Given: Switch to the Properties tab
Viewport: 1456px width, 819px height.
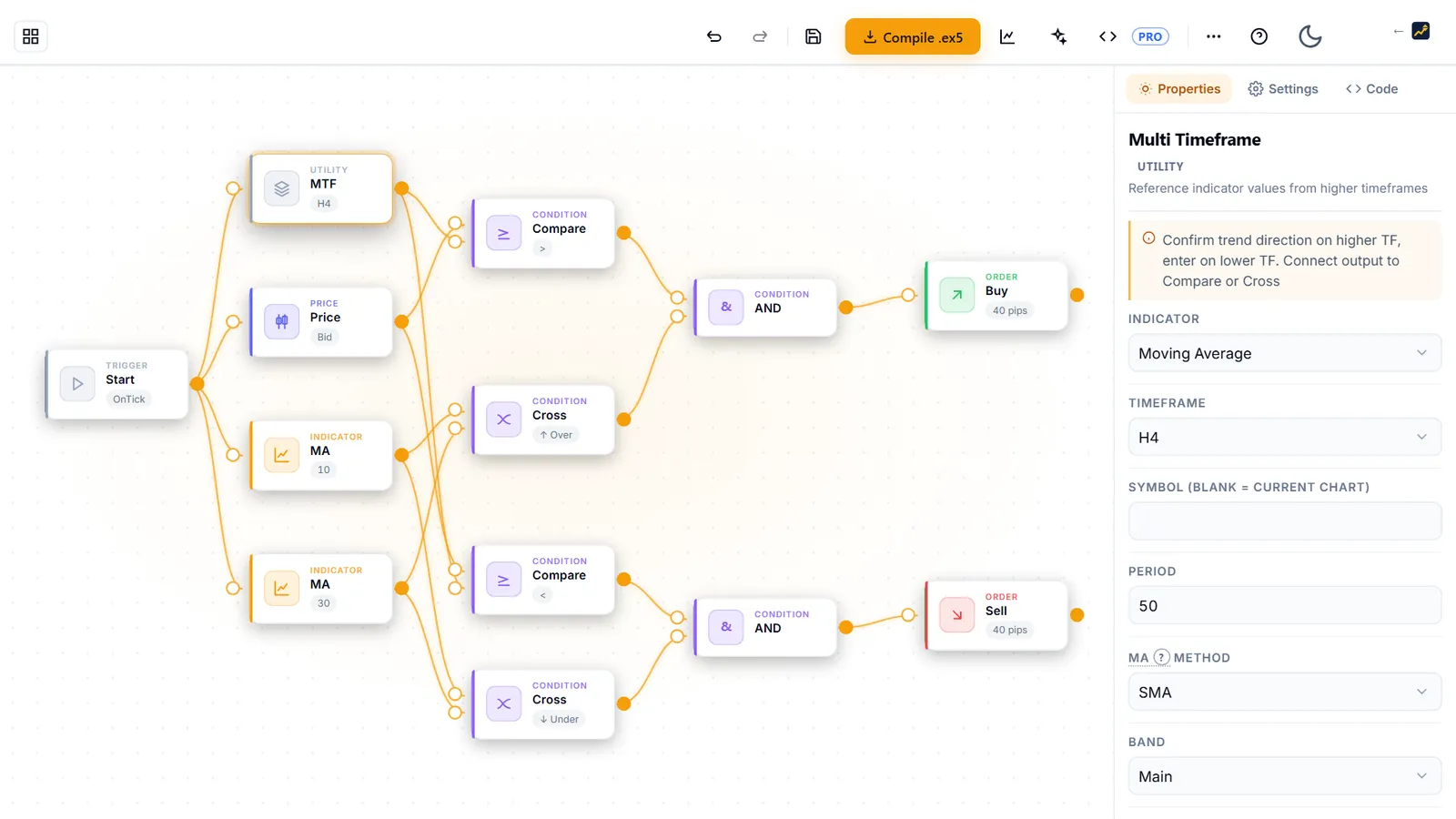Looking at the screenshot, I should pos(1179,88).
